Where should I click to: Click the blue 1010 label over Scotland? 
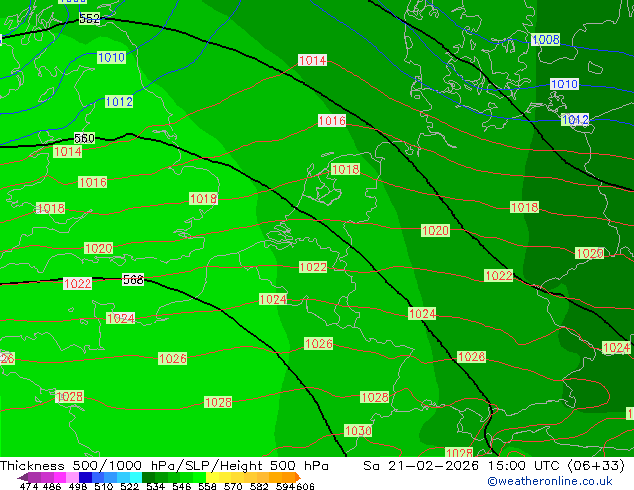[112, 57]
